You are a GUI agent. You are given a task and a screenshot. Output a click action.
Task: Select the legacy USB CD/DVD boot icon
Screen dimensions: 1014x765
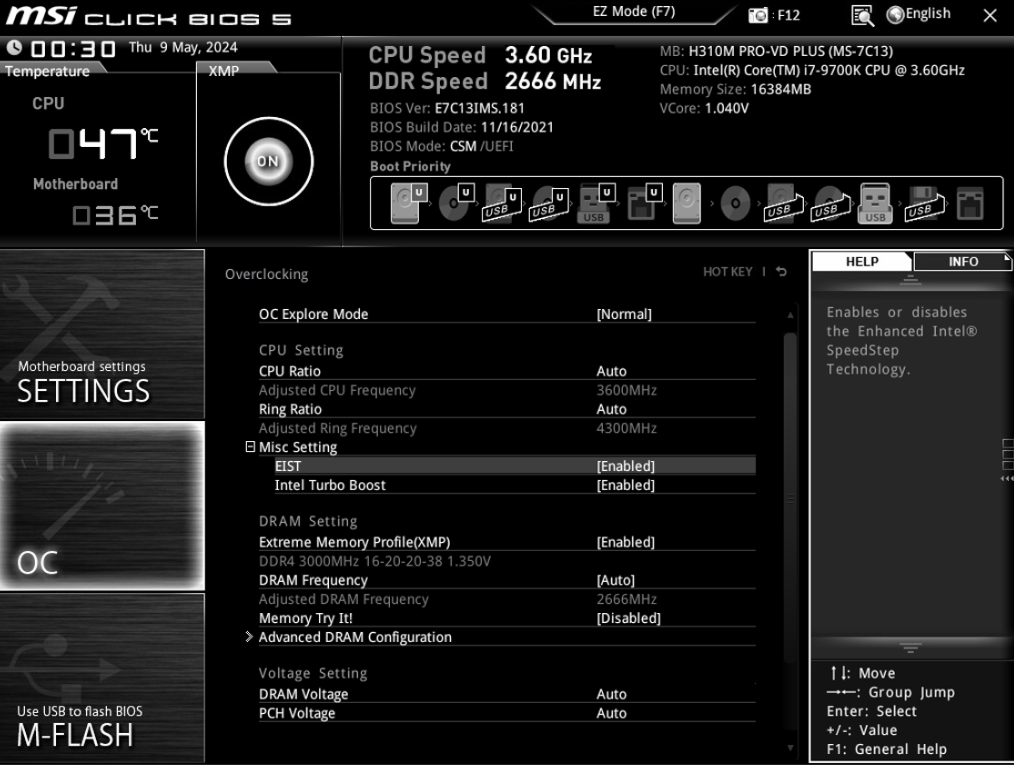(x=831, y=204)
